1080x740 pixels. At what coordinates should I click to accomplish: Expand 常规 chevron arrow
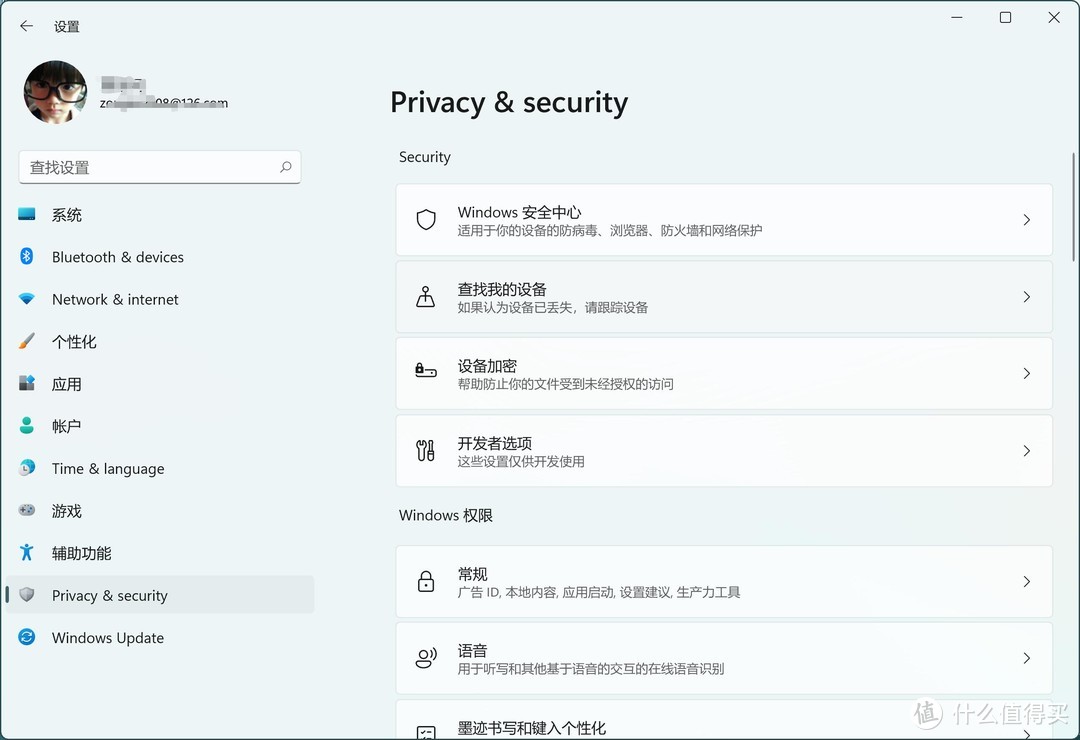(1026, 582)
